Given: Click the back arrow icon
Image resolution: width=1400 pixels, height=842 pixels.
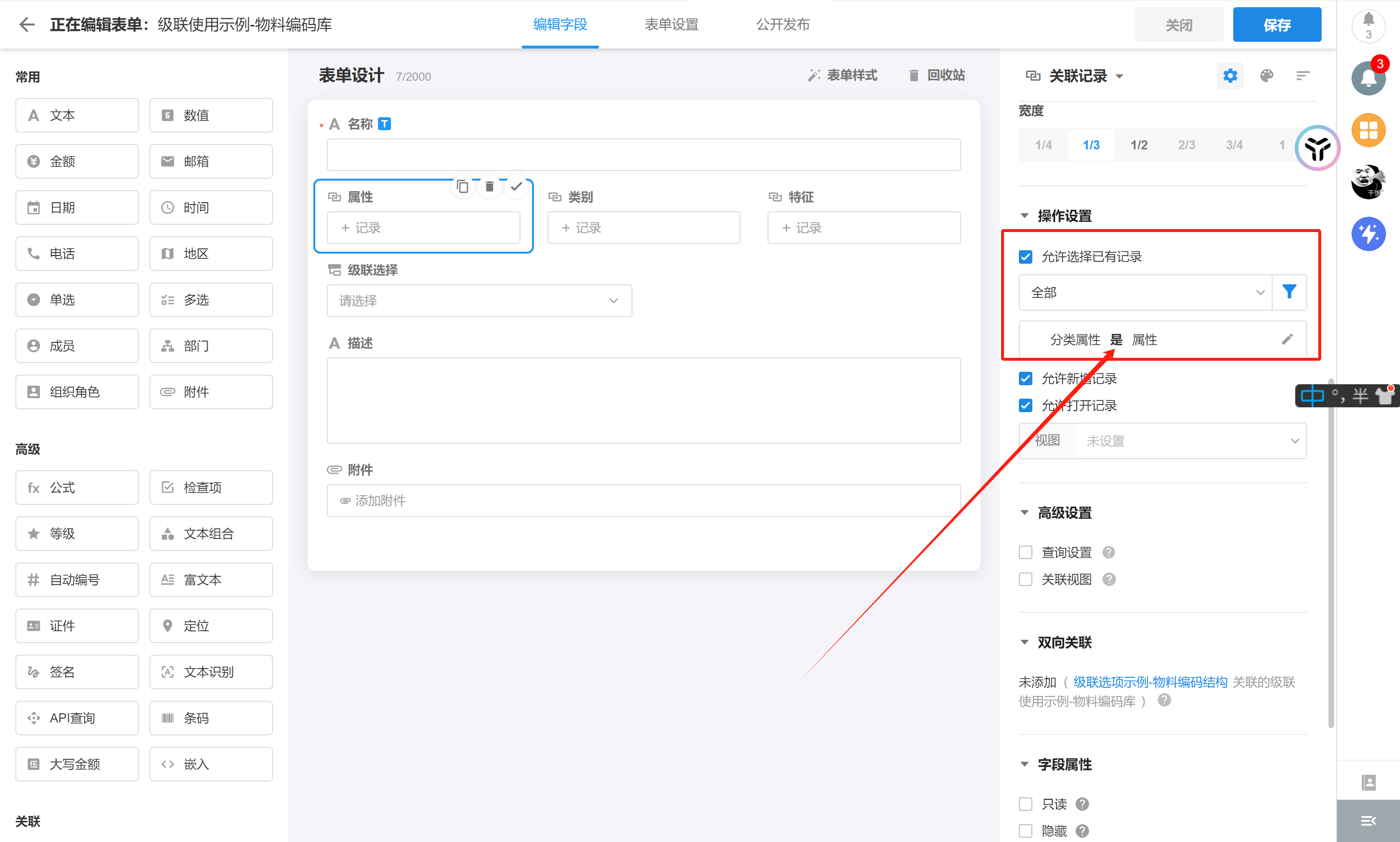Looking at the screenshot, I should point(27,24).
